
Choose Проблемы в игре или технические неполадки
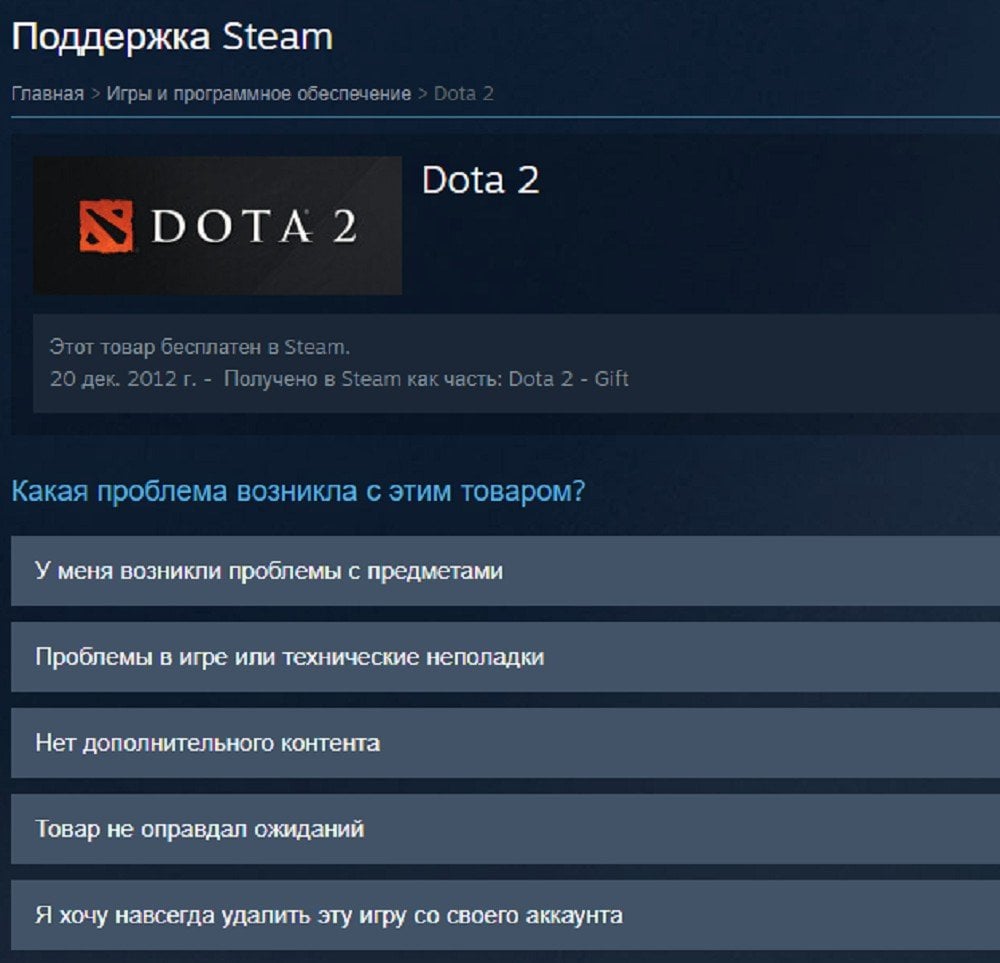[505, 657]
